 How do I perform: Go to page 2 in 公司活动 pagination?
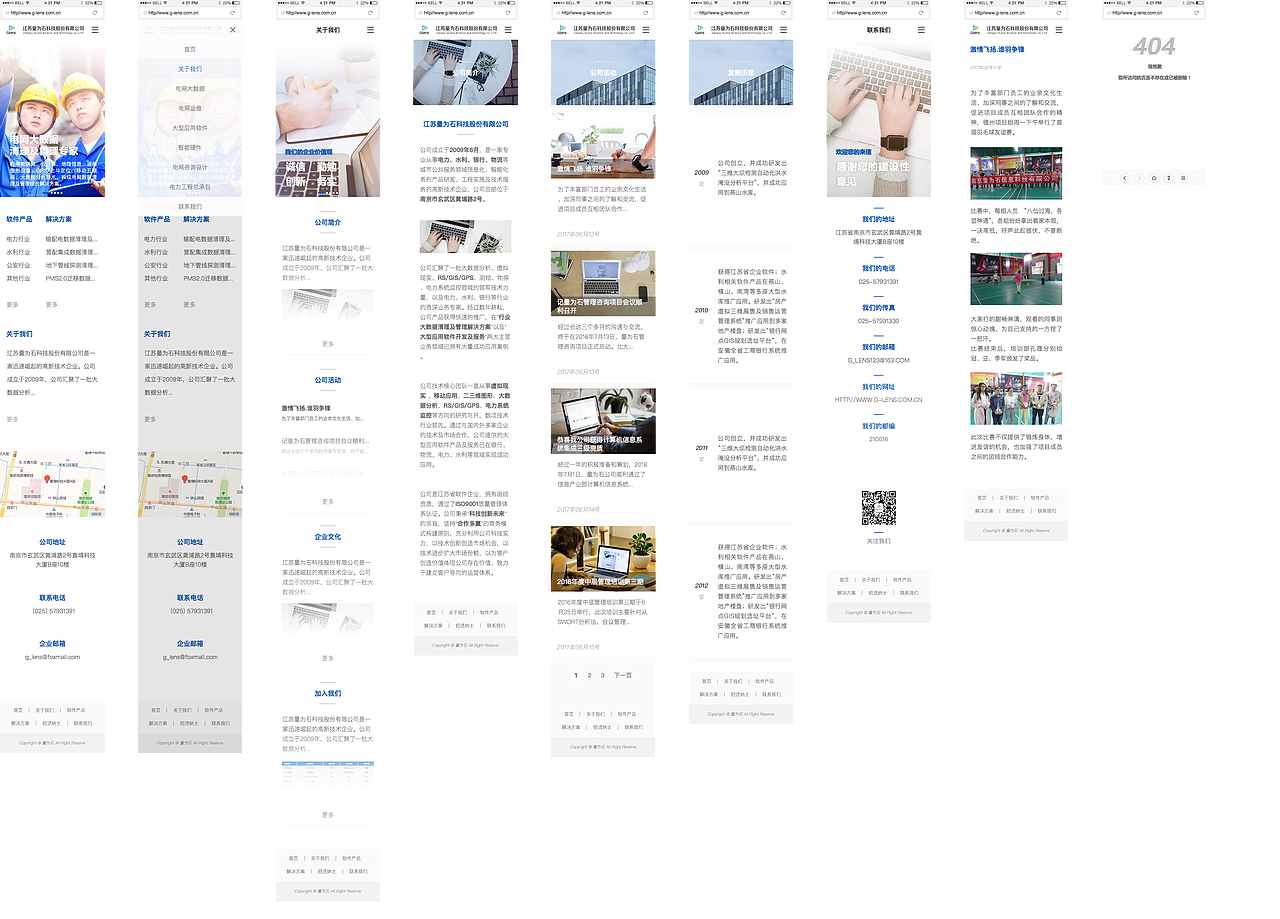click(x=589, y=675)
